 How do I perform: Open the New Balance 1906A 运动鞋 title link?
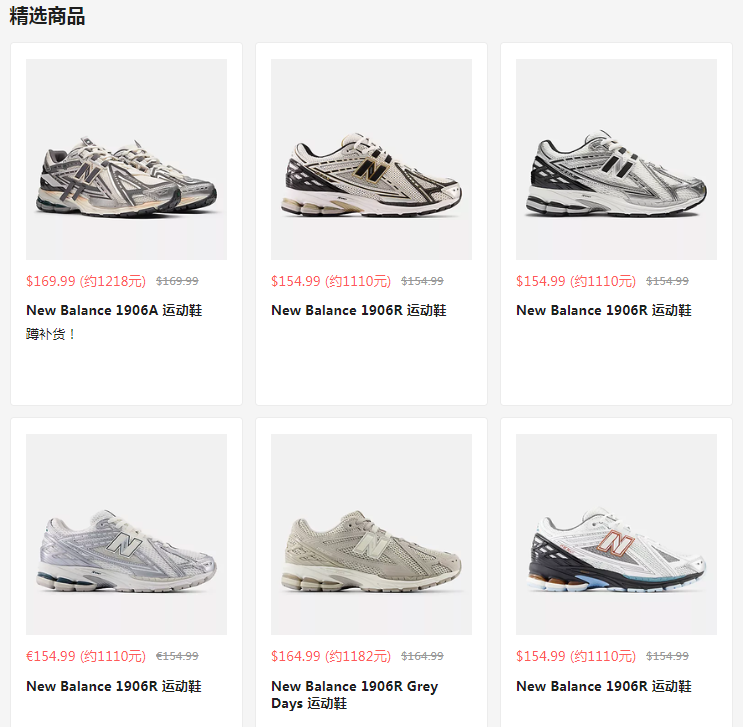pos(114,310)
